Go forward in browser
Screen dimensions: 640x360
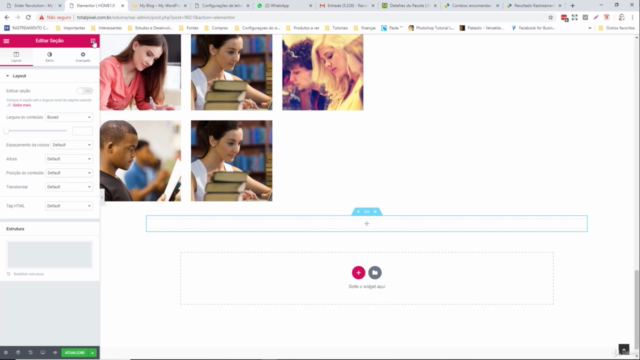coord(18,17)
